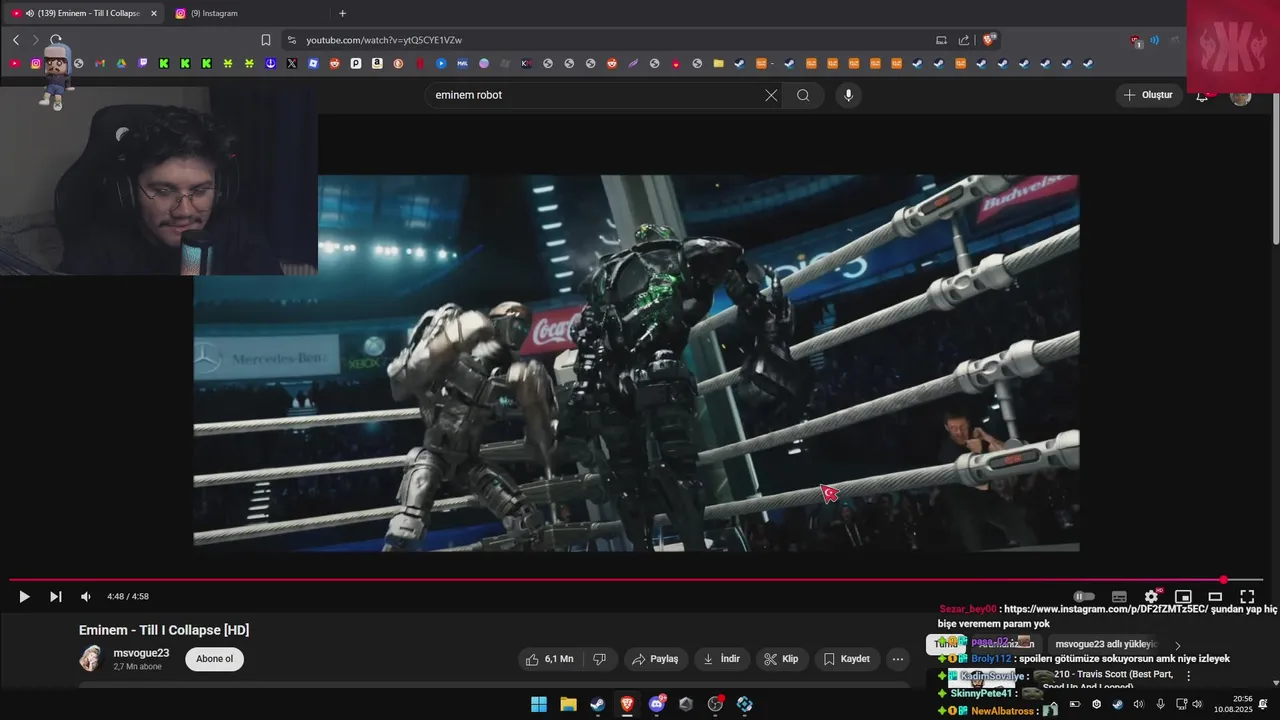This screenshot has width=1280, height=720.
Task: Click video title Eminem - Till I Collapse [HD]
Action: click(164, 630)
